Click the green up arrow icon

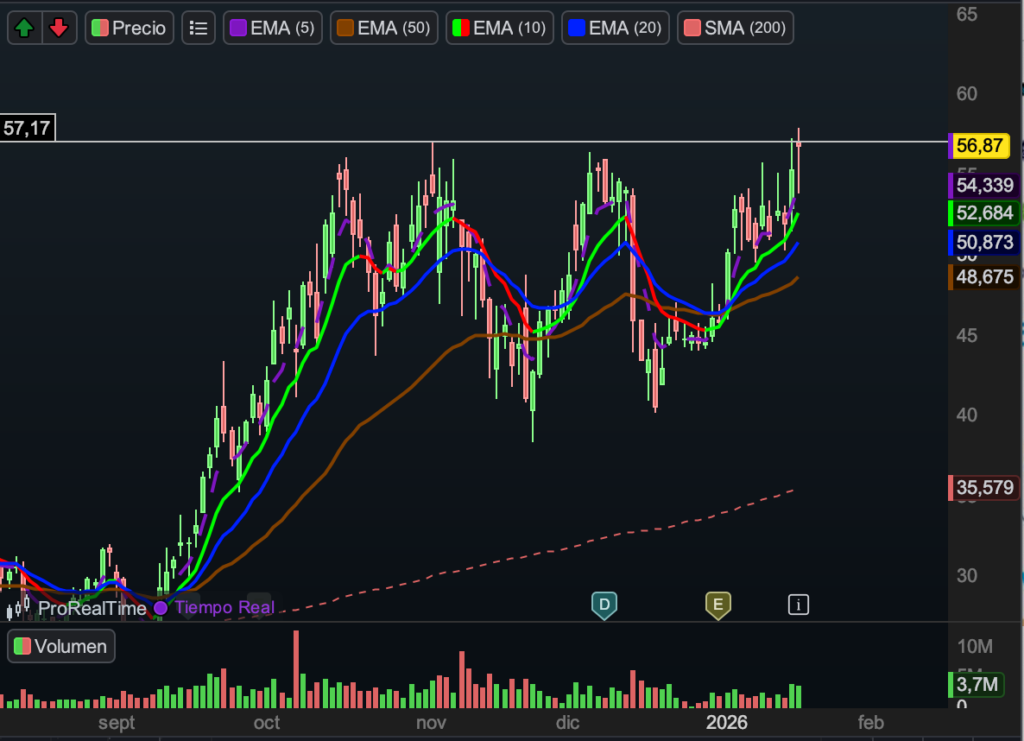tap(25, 28)
